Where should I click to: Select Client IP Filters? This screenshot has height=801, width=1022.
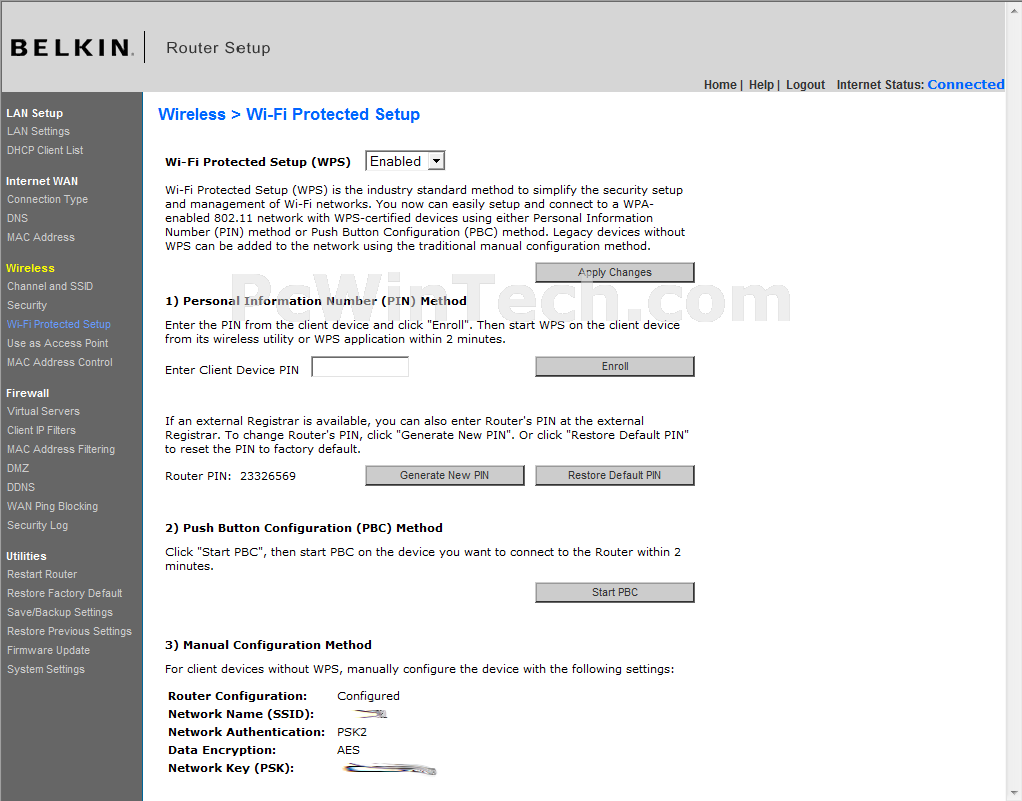(x=41, y=430)
